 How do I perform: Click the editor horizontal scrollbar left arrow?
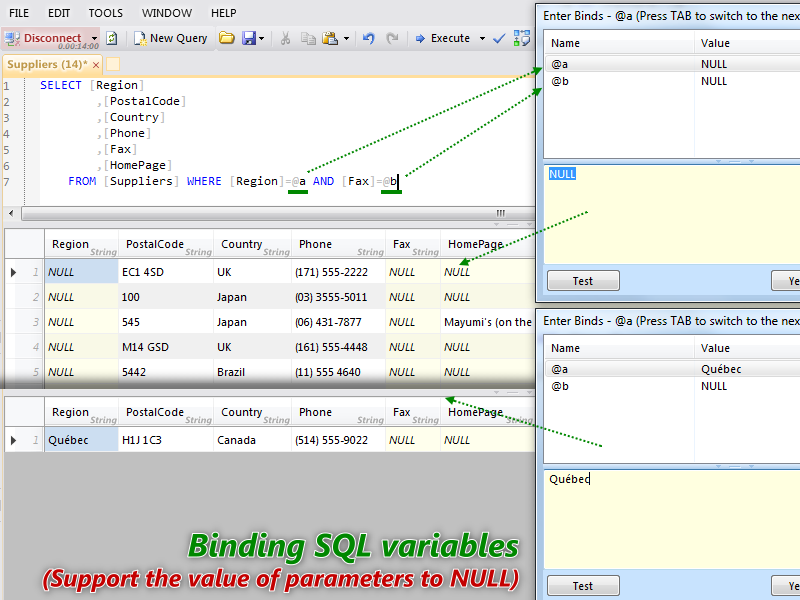click(12, 213)
